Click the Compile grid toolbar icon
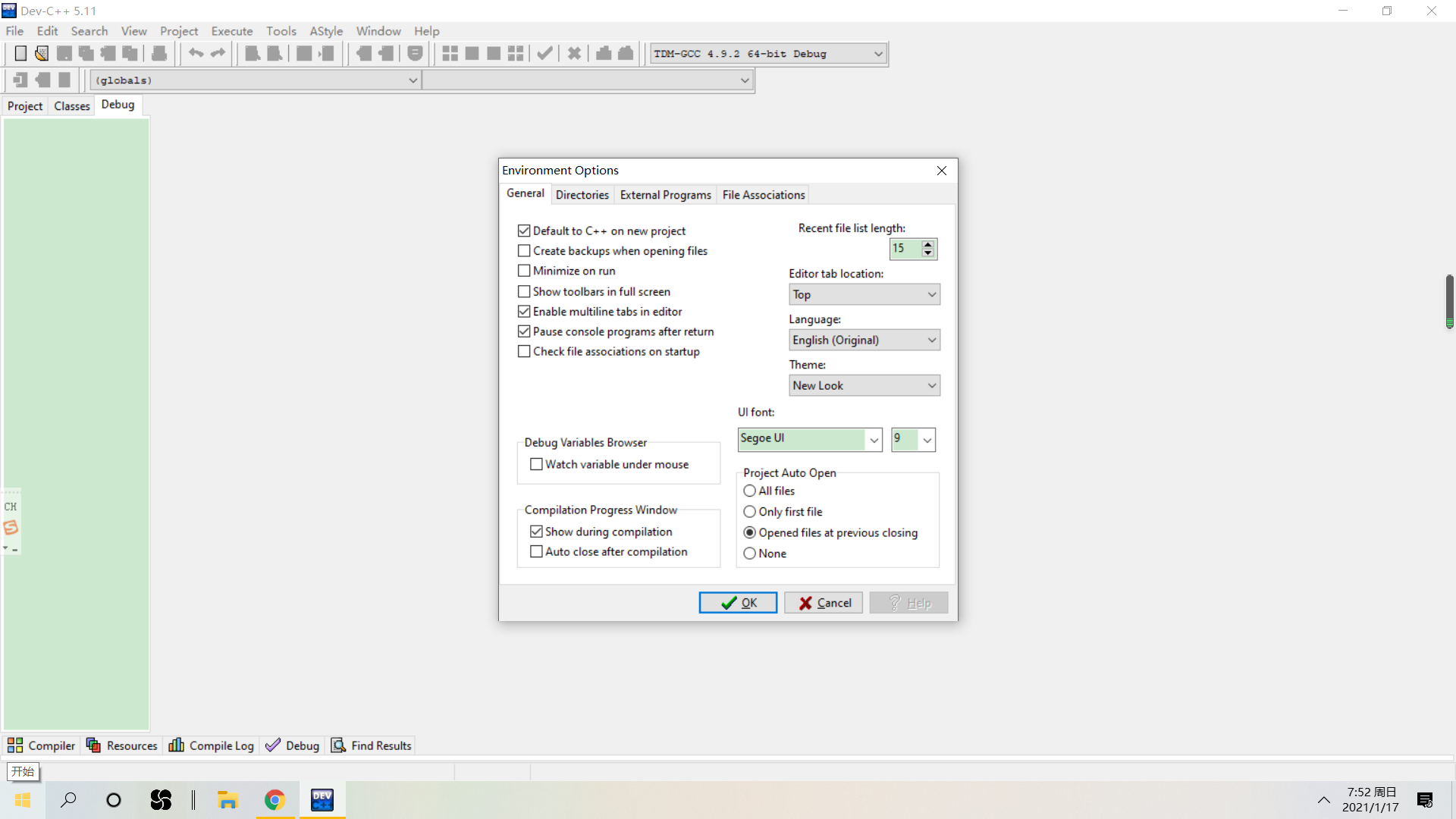Viewport: 1456px width, 819px height. (450, 53)
